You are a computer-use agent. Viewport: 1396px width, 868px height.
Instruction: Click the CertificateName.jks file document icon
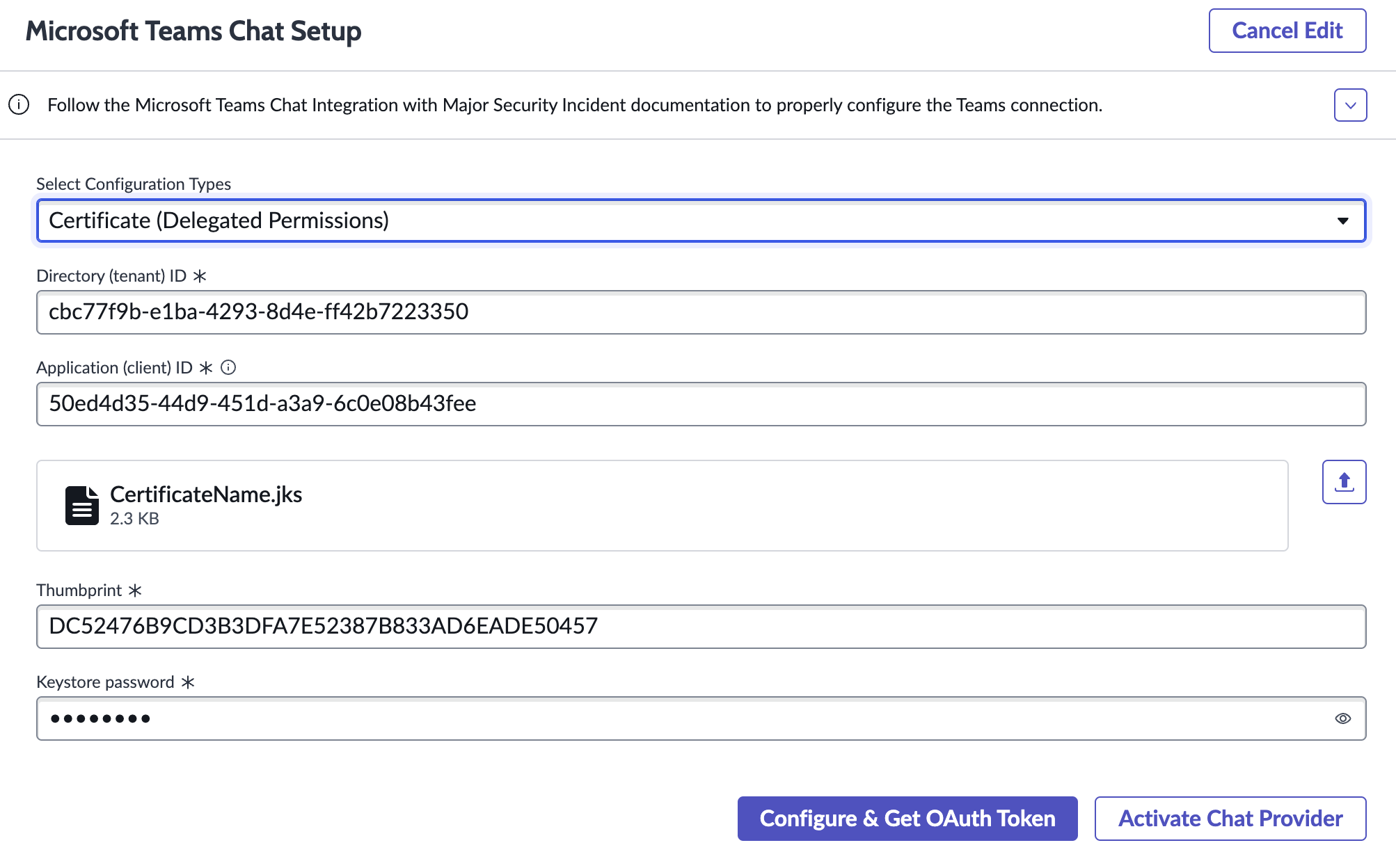[x=81, y=506]
